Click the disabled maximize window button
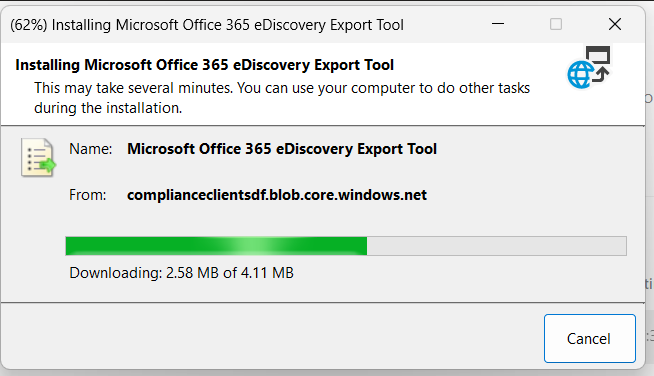The image size is (654, 376). click(556, 24)
